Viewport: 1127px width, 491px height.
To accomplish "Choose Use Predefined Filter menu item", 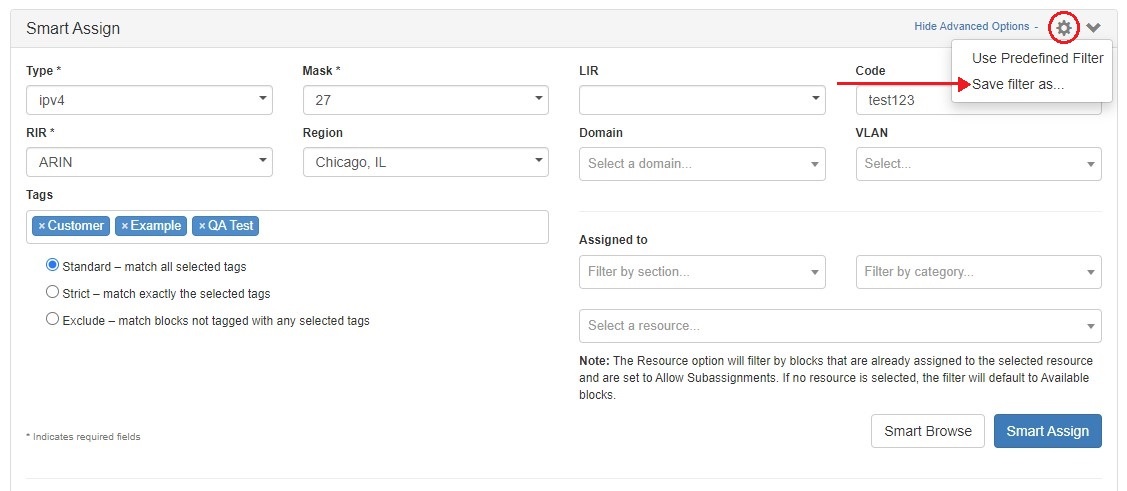I will coord(1037,58).
